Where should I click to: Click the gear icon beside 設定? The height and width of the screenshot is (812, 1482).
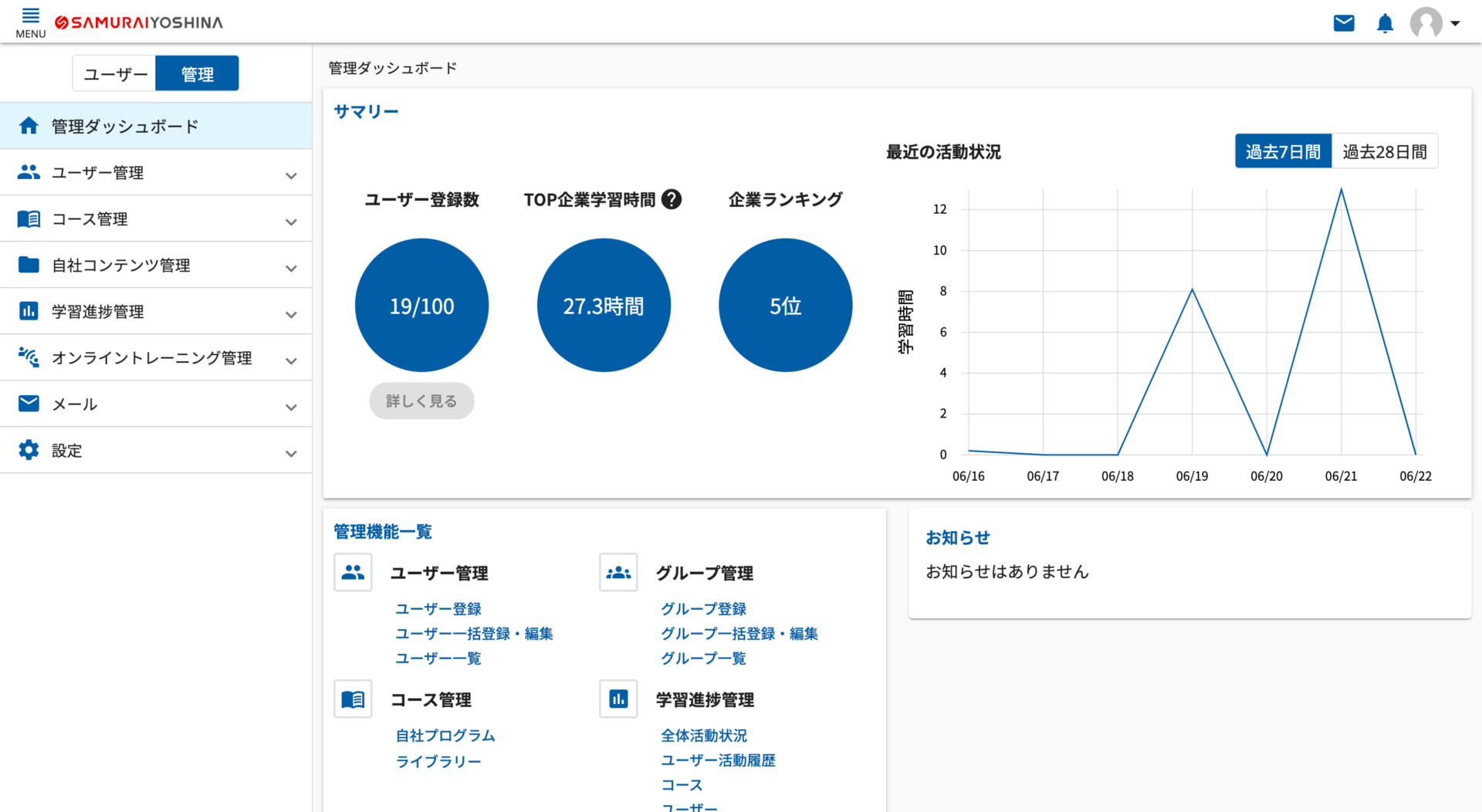(x=29, y=450)
